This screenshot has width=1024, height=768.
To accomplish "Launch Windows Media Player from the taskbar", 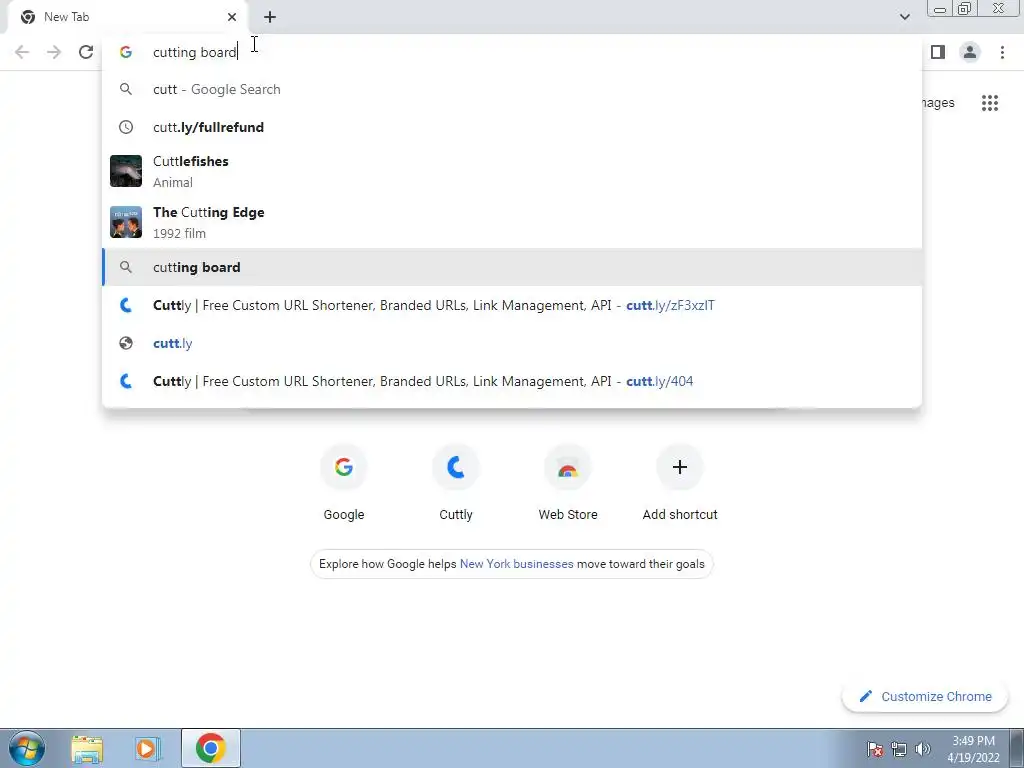I will 148,748.
